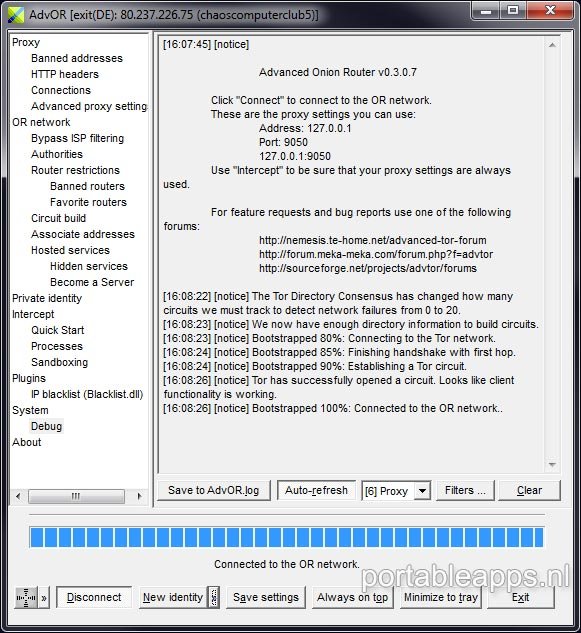This screenshot has width=581, height=633.
Task: Open Advanced proxy settings page
Action: pos(89,106)
